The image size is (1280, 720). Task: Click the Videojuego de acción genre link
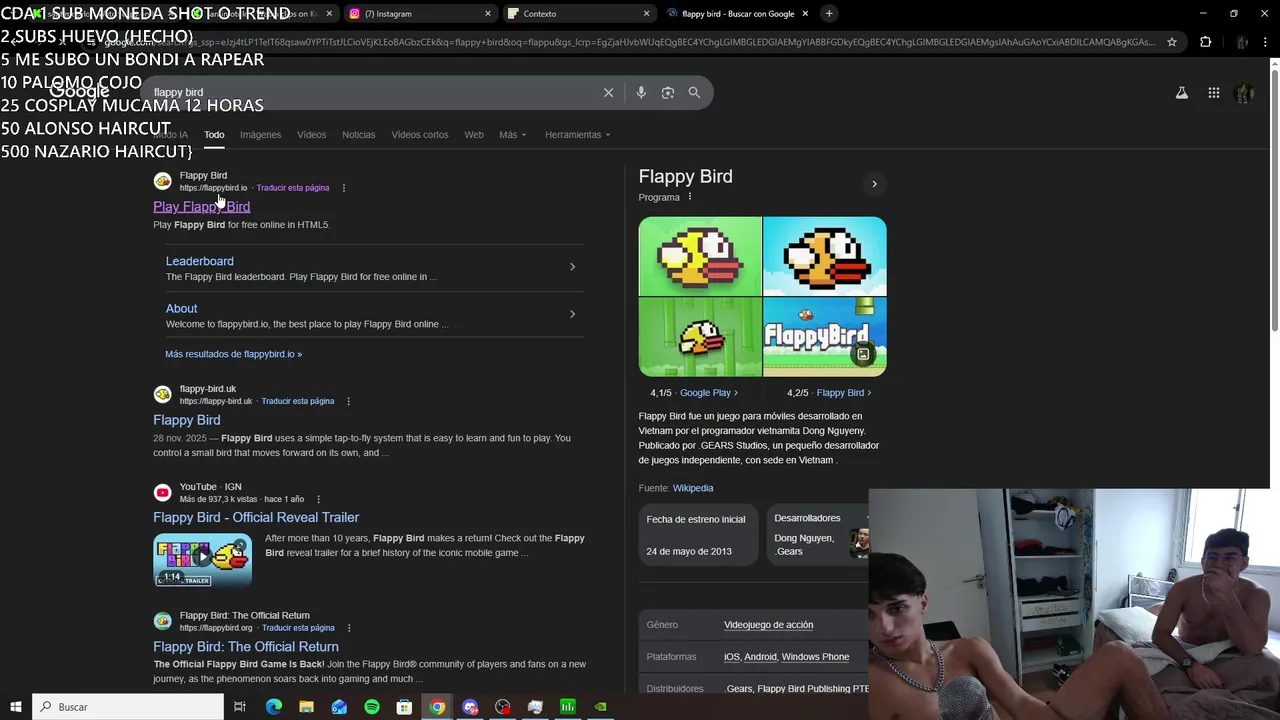coord(768,625)
